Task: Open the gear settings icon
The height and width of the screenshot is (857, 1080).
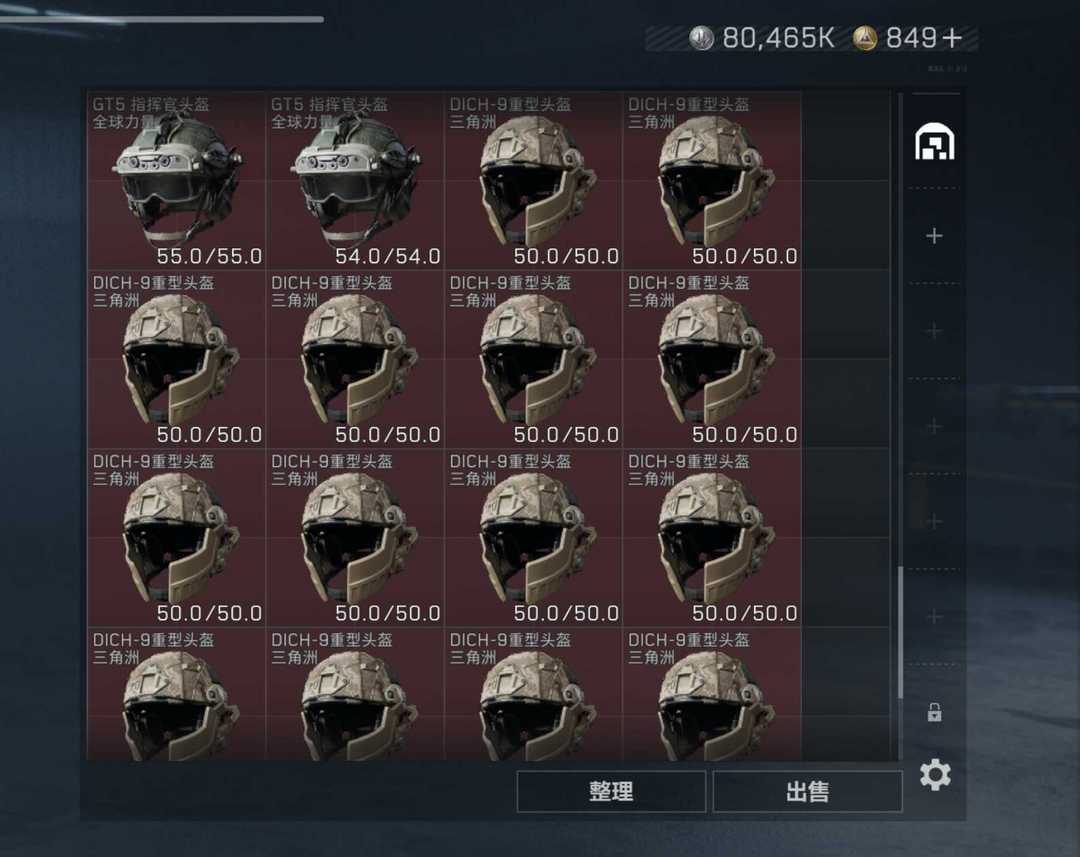Action: [935, 775]
